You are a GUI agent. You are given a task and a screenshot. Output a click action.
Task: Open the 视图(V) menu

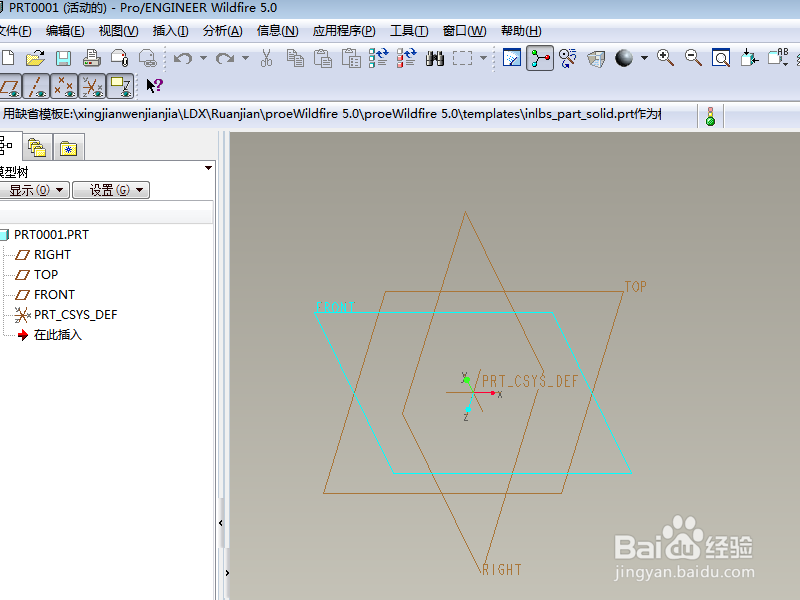[118, 31]
